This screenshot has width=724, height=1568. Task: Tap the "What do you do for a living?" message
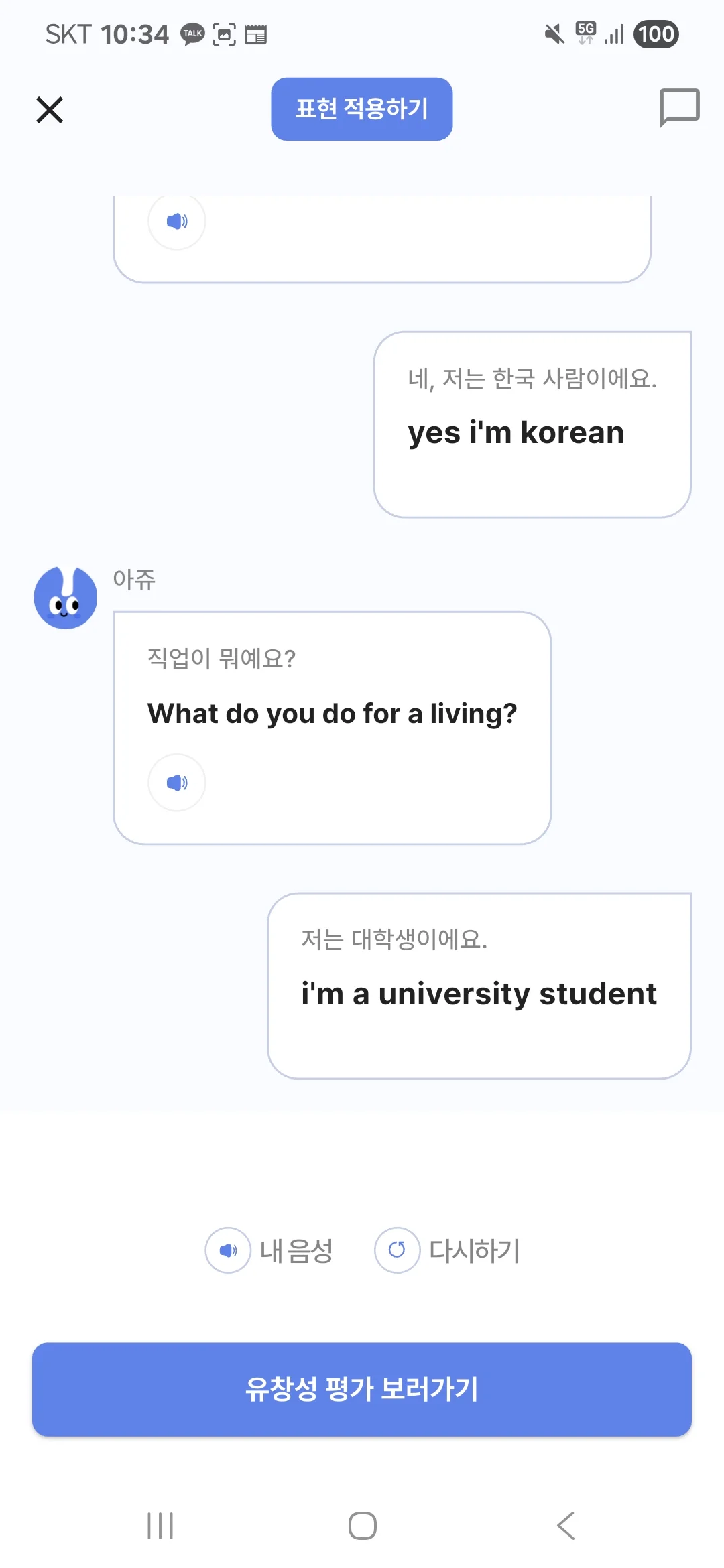click(x=332, y=713)
